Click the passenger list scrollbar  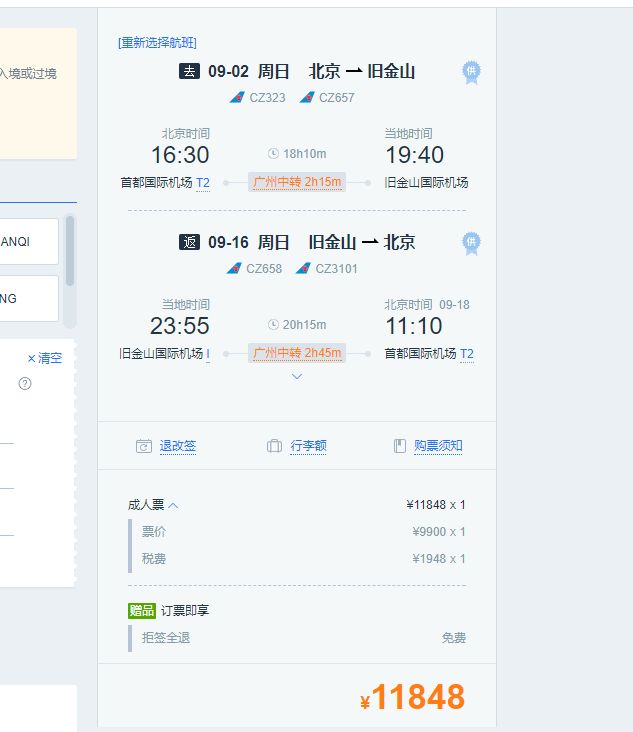click(x=70, y=250)
